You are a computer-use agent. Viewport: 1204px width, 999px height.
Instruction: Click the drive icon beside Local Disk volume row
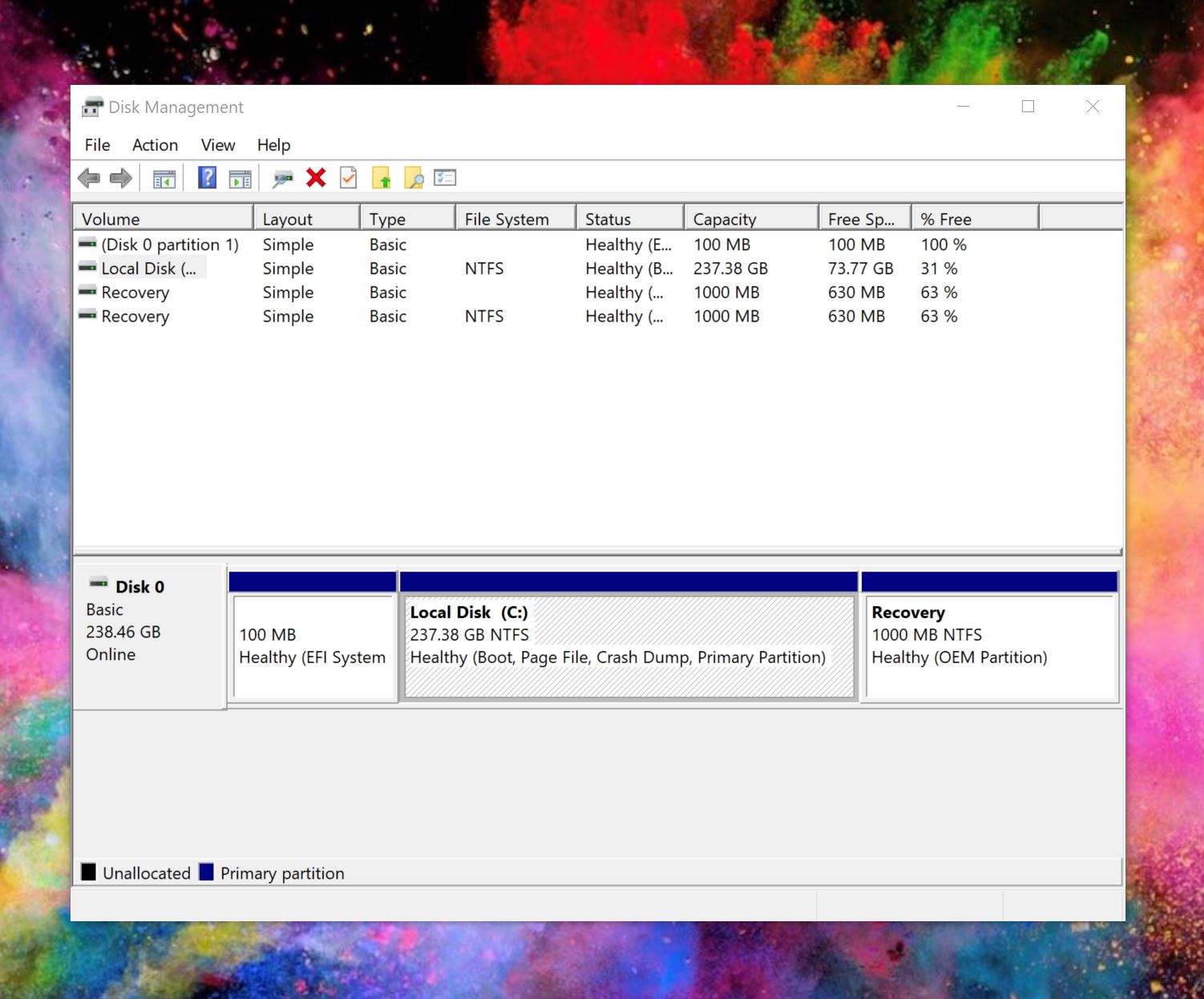[x=87, y=268]
